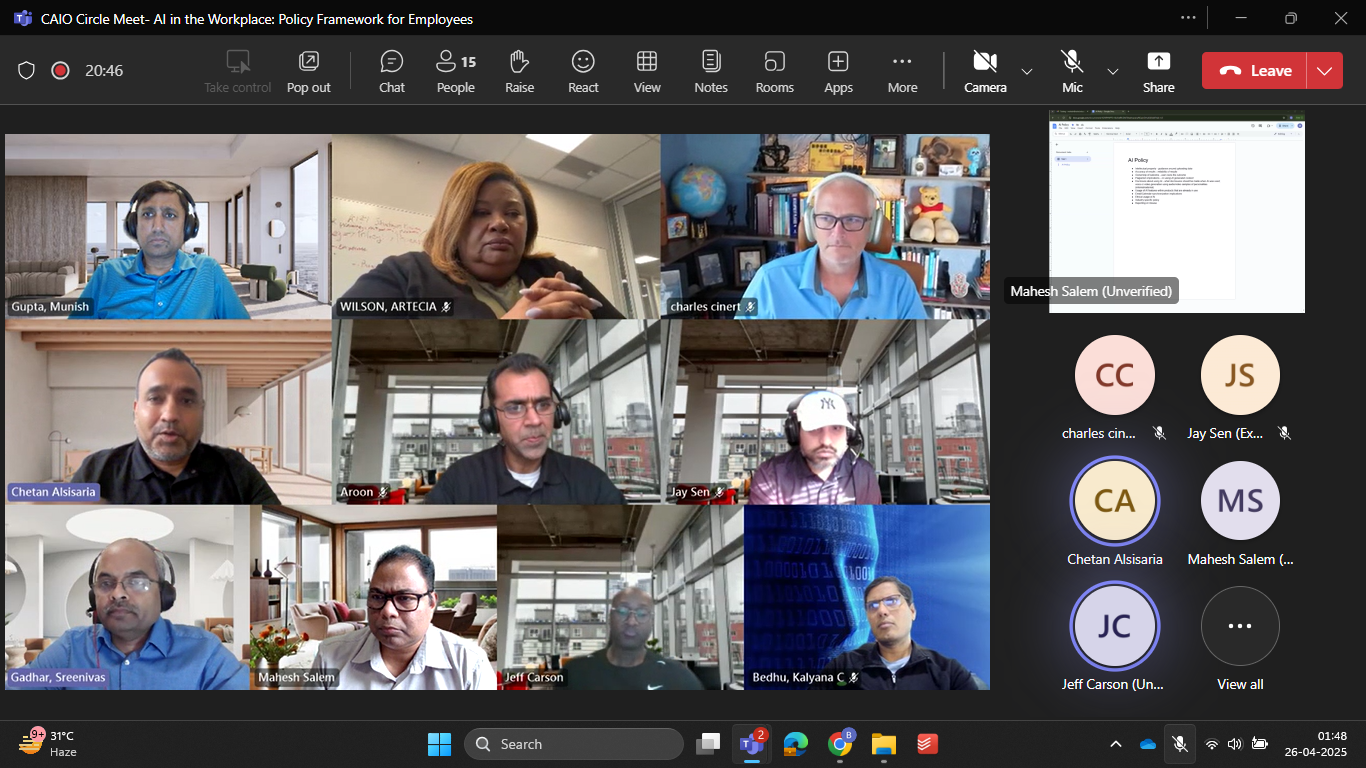Click View all participants button
This screenshot has height=768, width=1366.
(1240, 626)
